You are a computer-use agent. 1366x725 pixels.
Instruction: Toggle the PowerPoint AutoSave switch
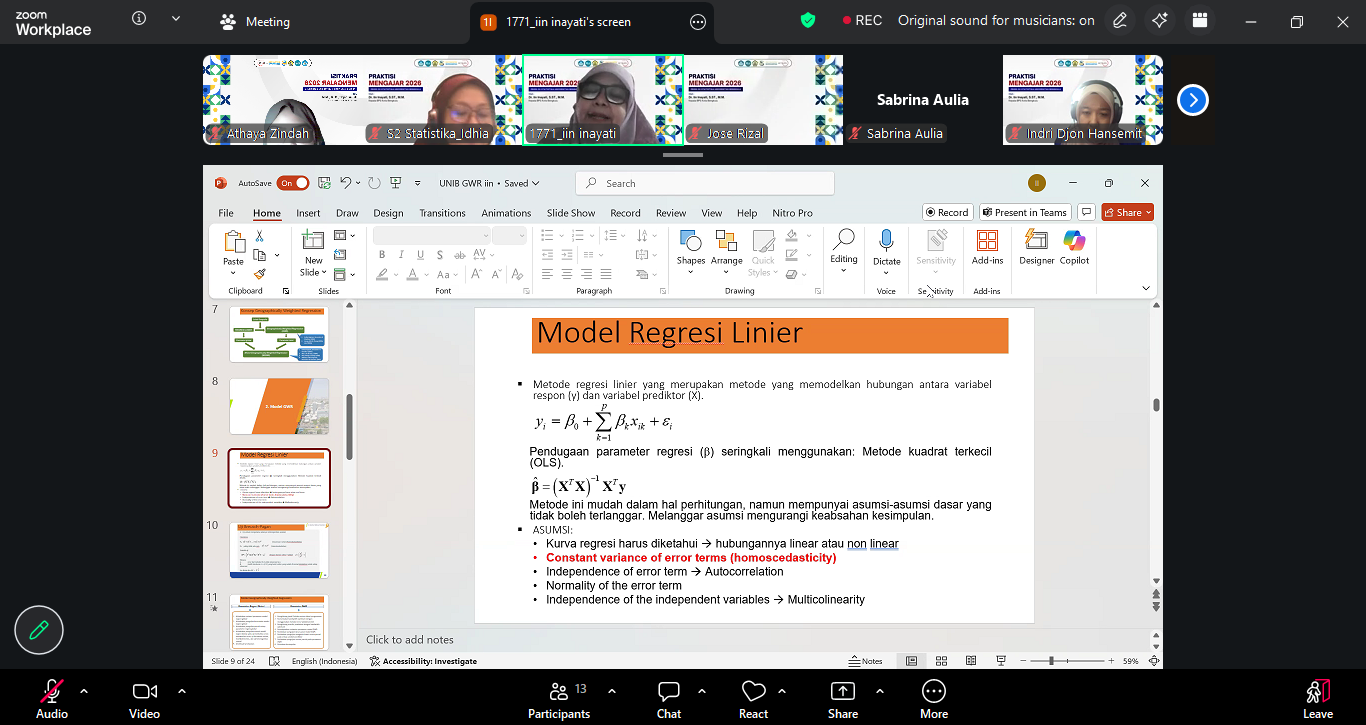[x=293, y=184]
